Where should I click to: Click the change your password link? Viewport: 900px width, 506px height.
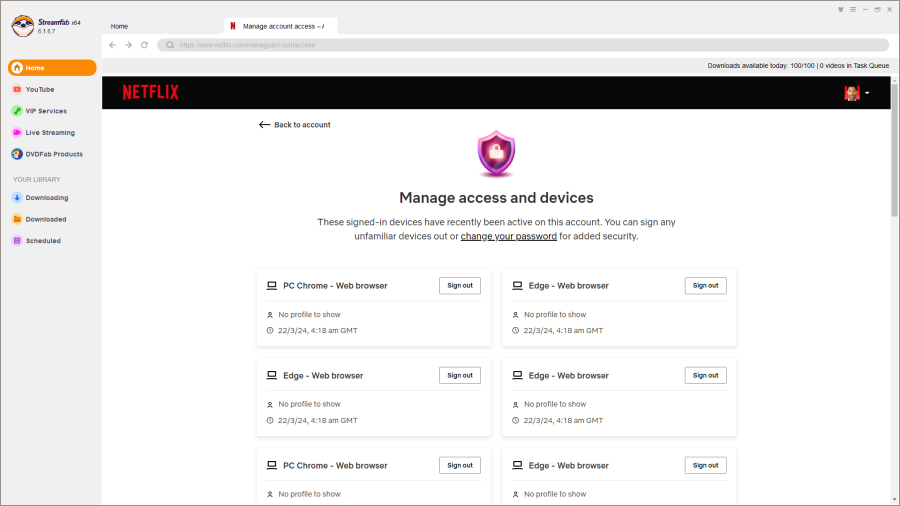pos(508,237)
